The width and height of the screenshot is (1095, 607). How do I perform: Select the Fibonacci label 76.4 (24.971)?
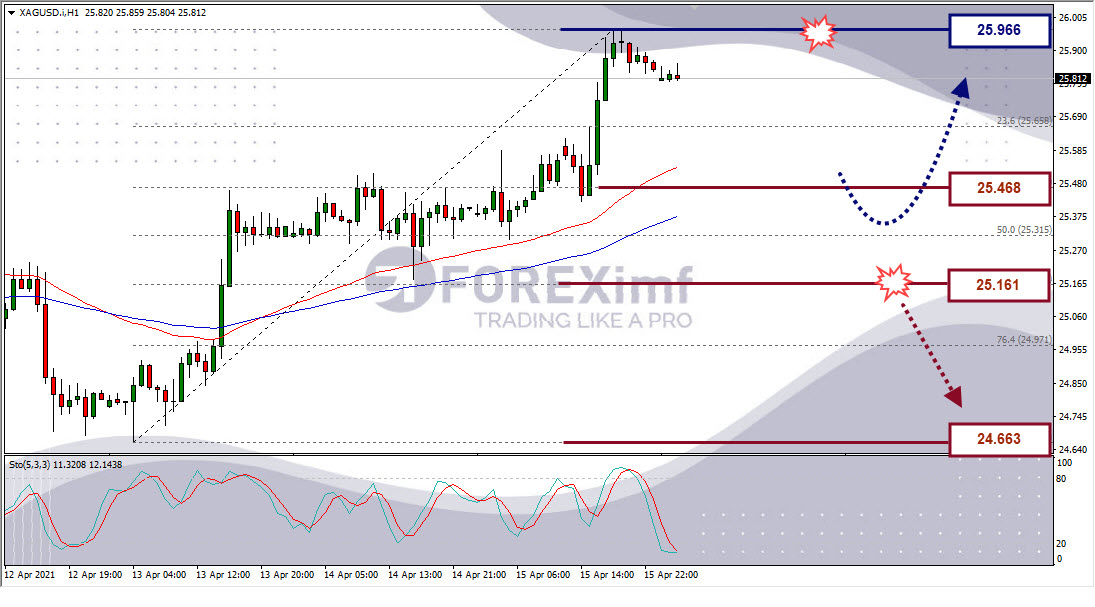pyautogui.click(x=1024, y=339)
